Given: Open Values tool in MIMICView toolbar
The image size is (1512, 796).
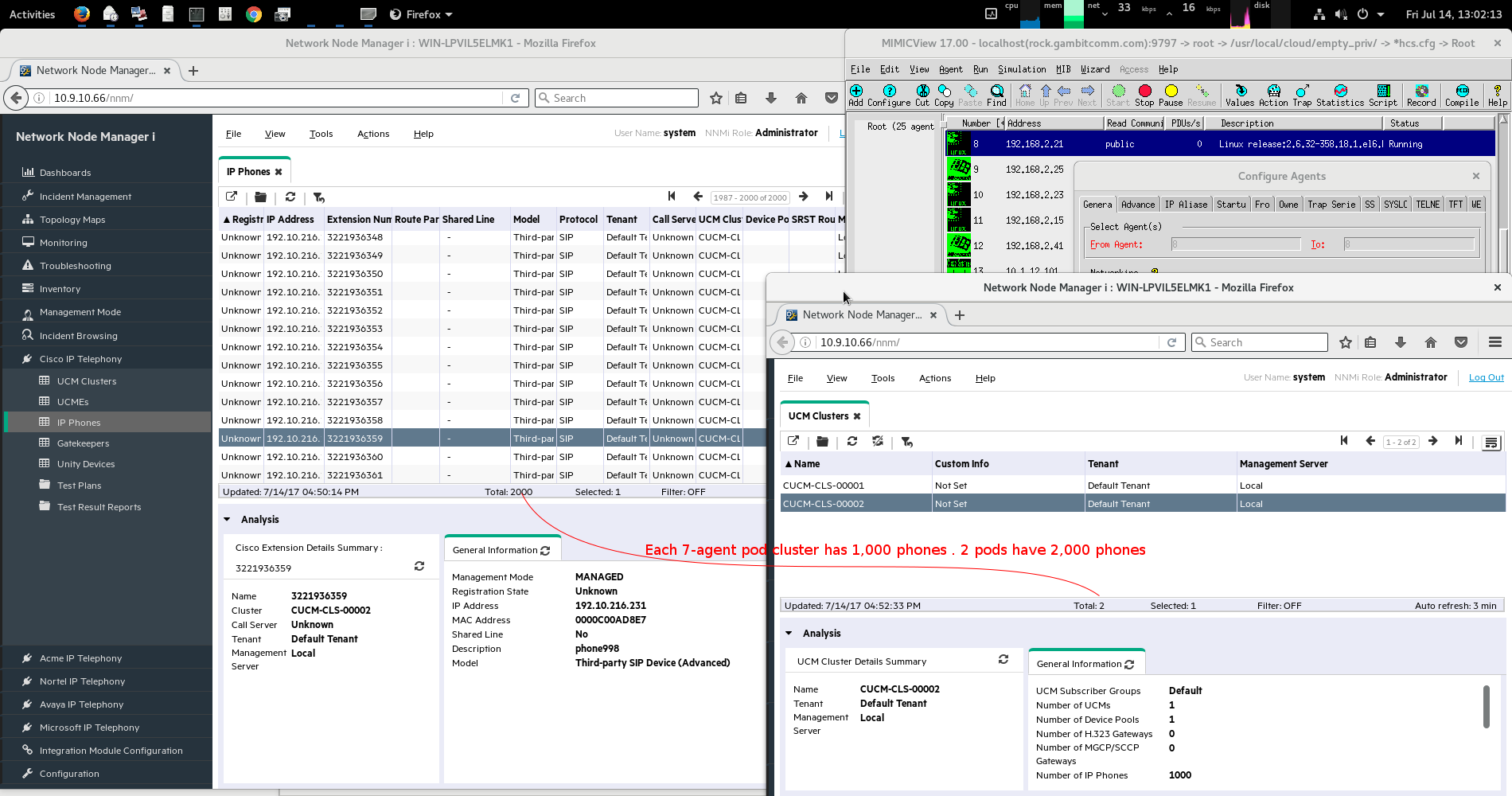Looking at the screenshot, I should [1240, 96].
